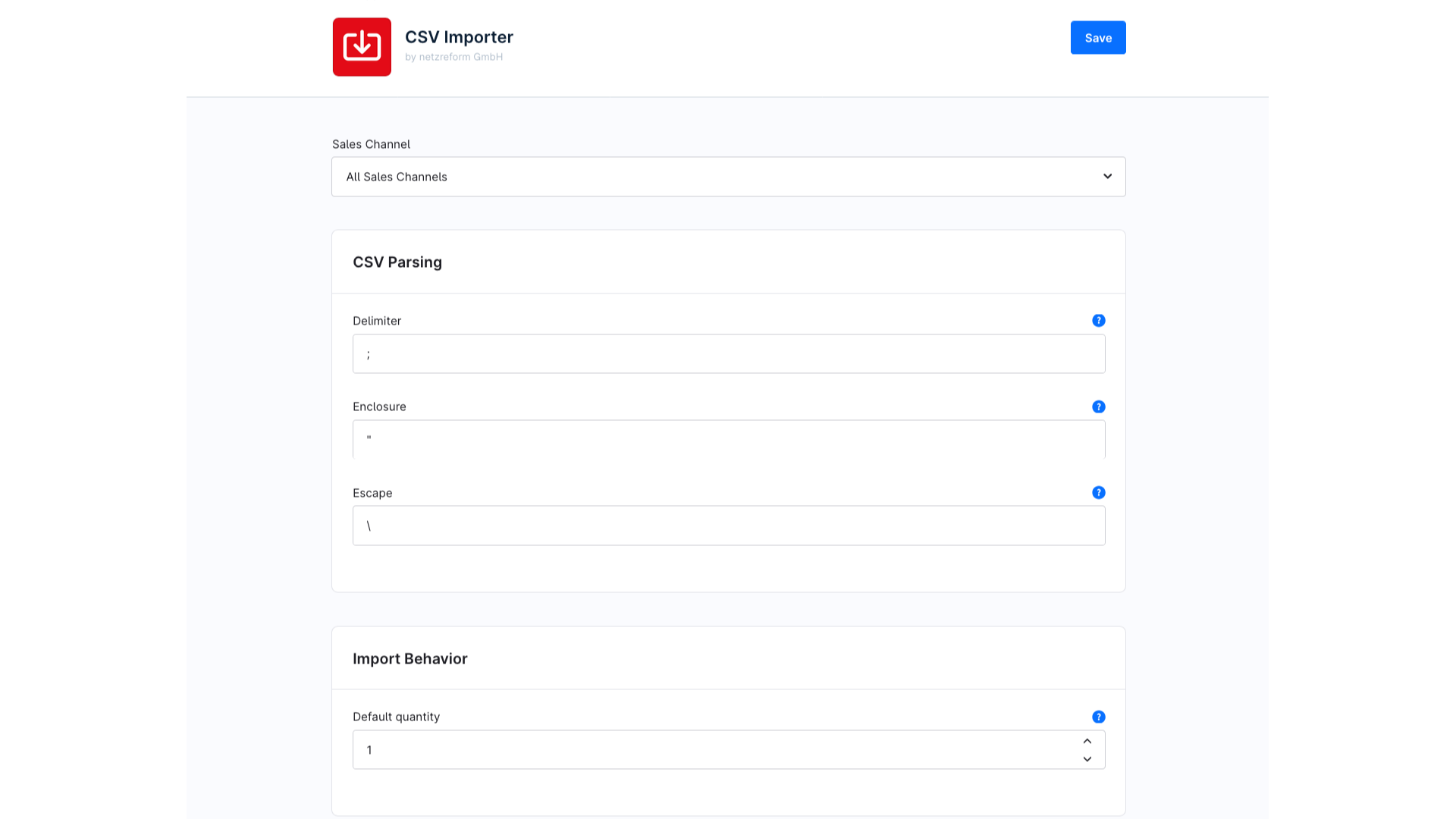Viewport: 1456px width, 819px height.
Task: Focus the Delimiter input field
Action: coord(728,354)
